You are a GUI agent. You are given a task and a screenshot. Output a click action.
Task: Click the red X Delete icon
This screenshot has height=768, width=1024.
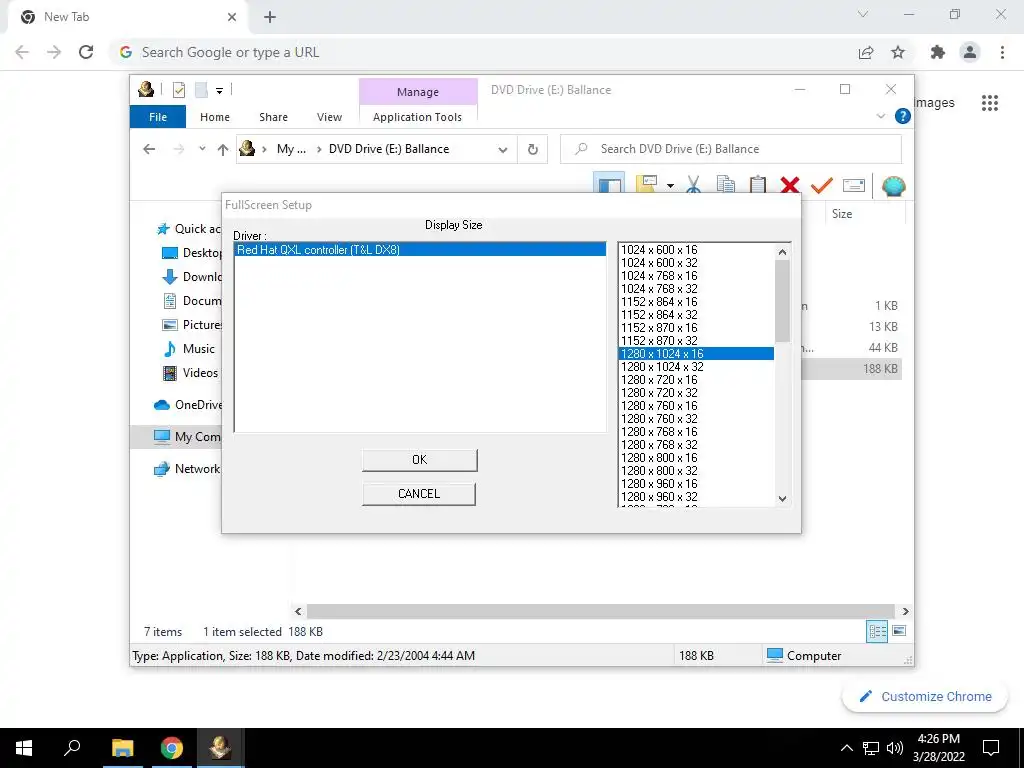(790, 185)
